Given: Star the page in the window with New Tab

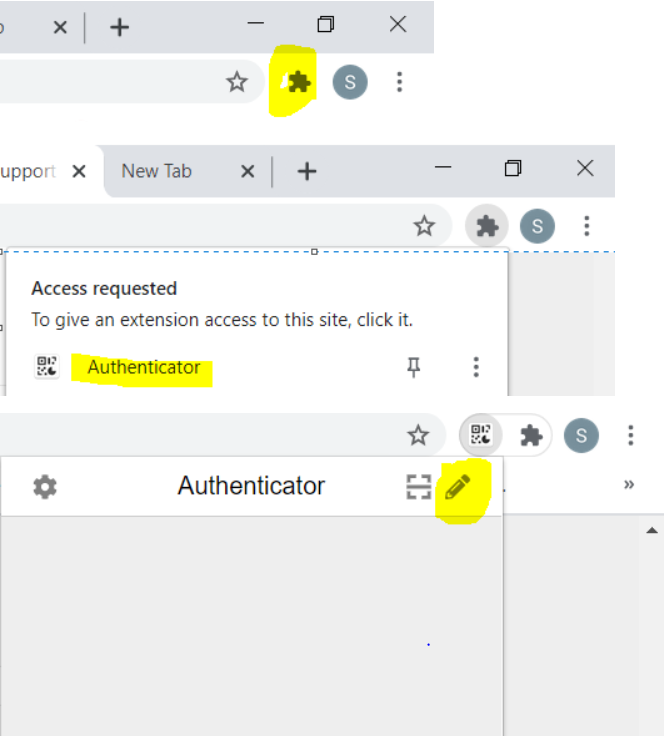Looking at the screenshot, I should point(424,226).
